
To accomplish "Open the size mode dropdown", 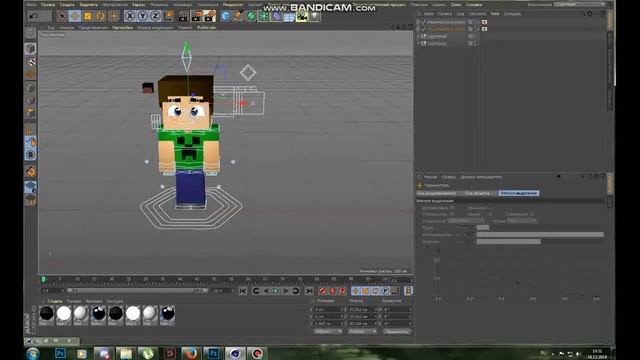I will [362, 331].
